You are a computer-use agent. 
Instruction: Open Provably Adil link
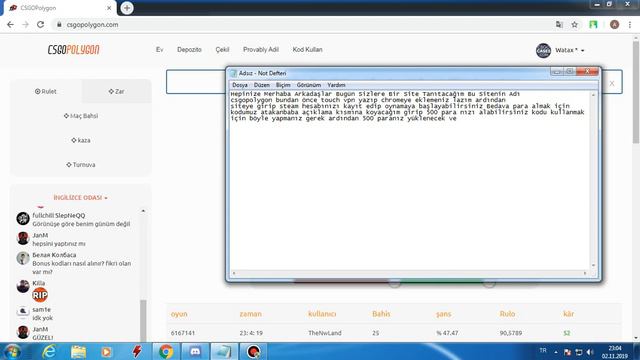[x=260, y=49]
